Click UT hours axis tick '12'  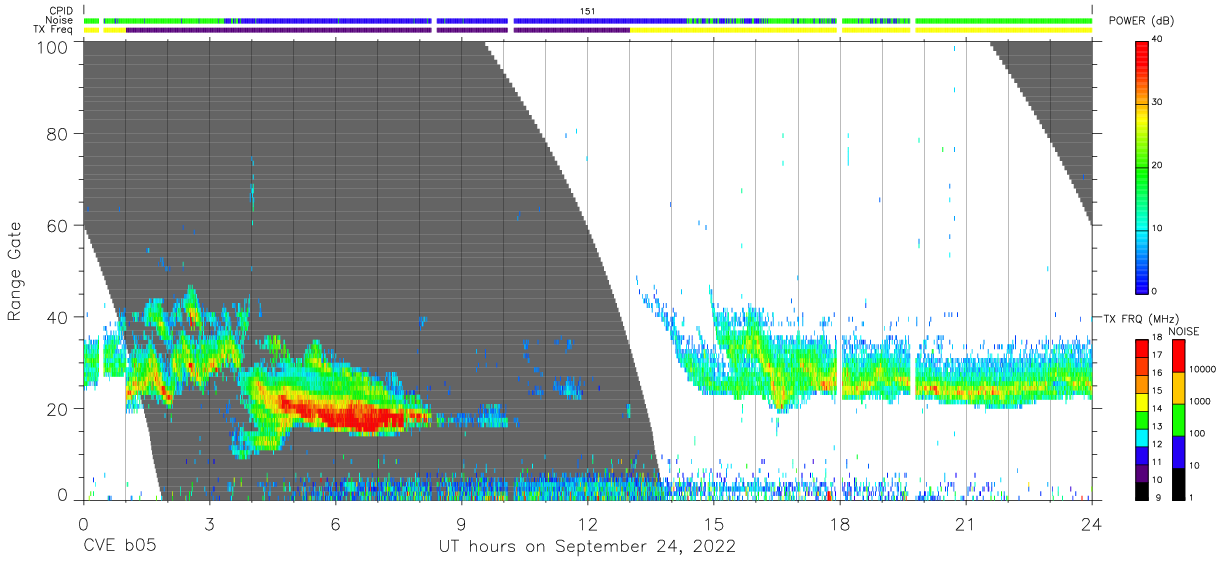(587, 524)
